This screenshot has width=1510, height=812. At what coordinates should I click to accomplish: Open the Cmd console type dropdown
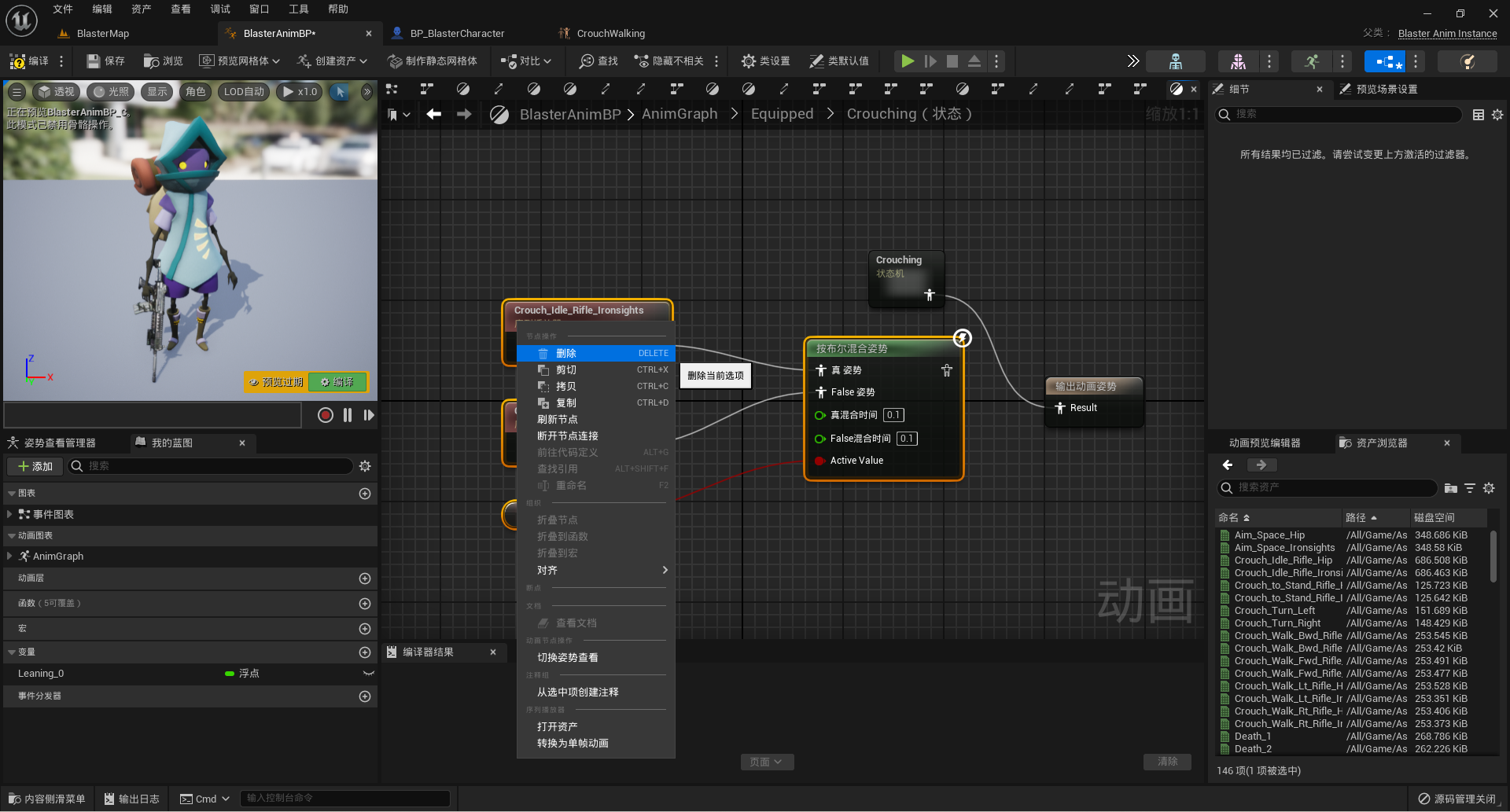[x=204, y=799]
